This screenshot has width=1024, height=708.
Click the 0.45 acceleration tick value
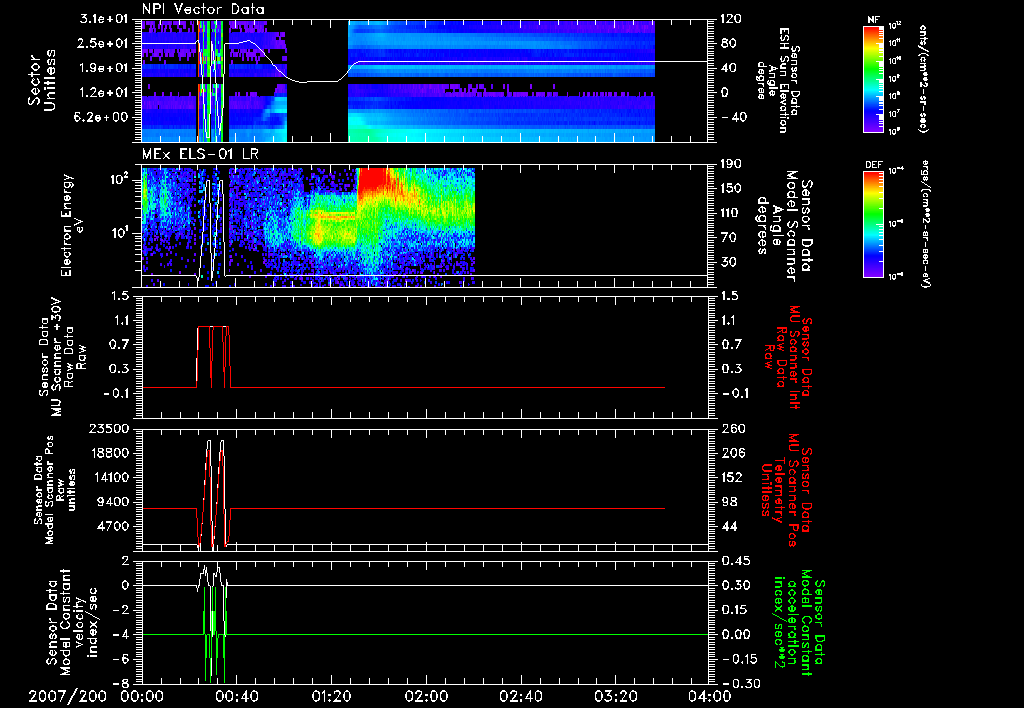(735, 561)
